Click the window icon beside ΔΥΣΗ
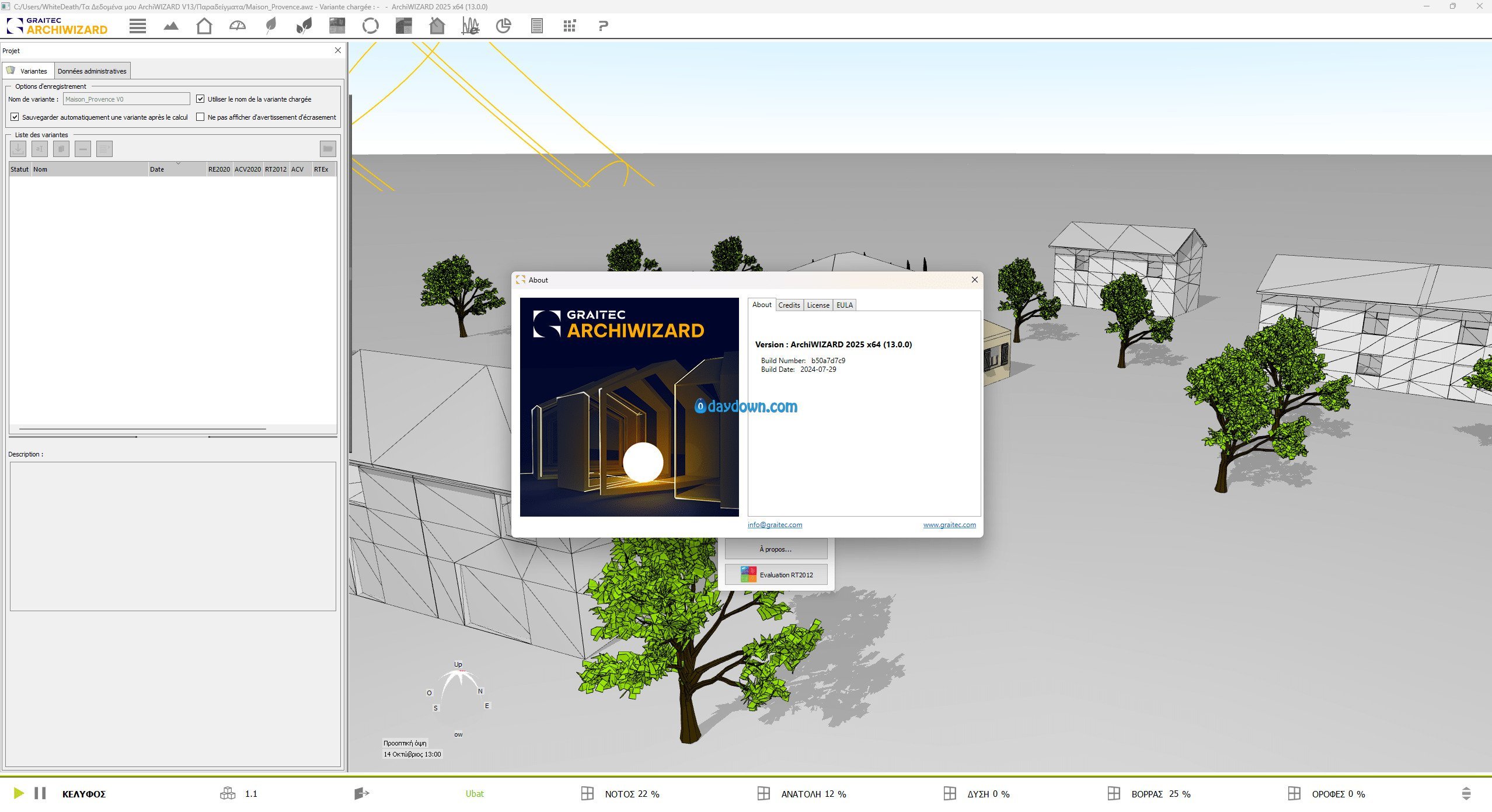This screenshot has height=812, width=1492. click(950, 793)
